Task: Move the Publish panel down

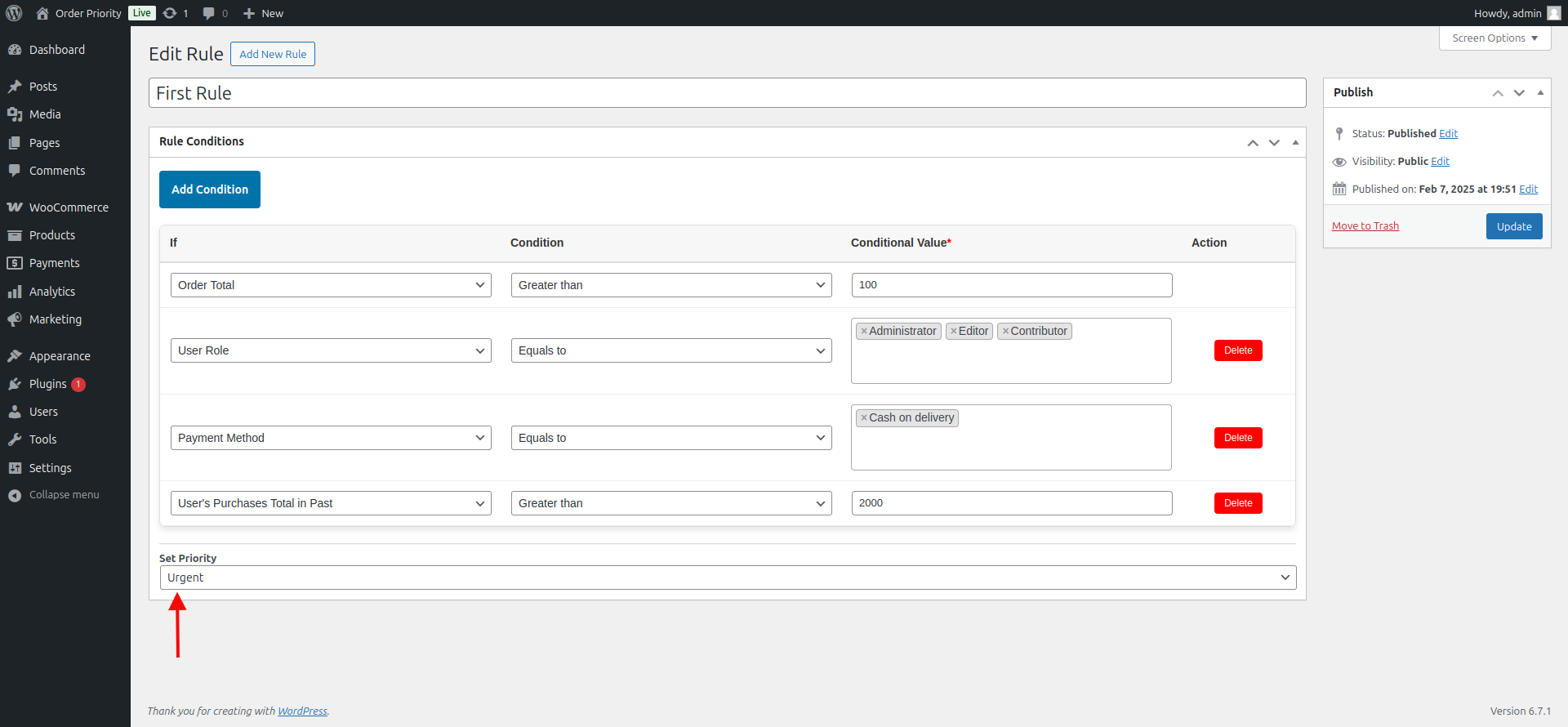Action: (x=1519, y=93)
